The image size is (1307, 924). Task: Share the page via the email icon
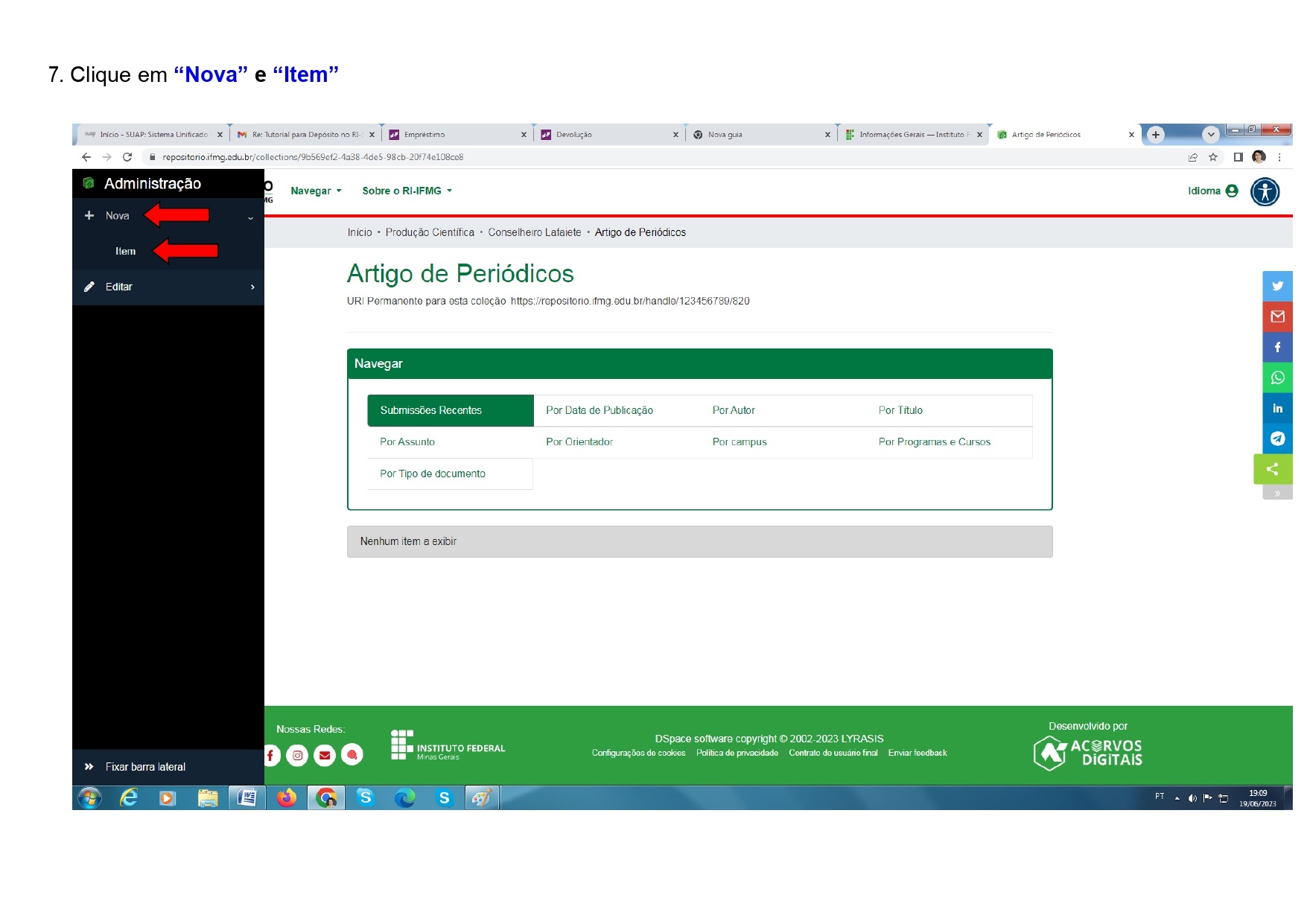[1276, 316]
